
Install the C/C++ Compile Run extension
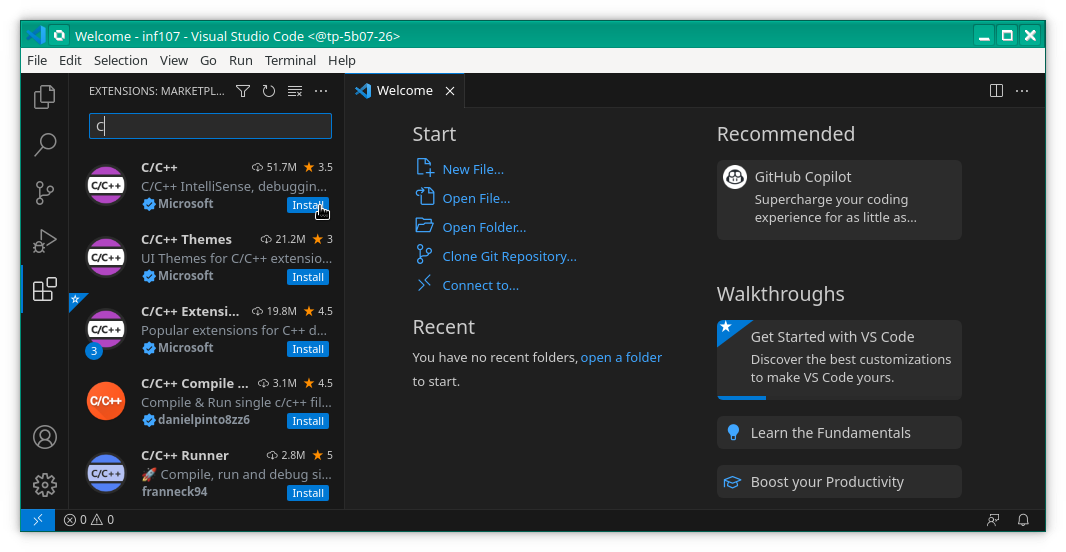[x=308, y=421]
